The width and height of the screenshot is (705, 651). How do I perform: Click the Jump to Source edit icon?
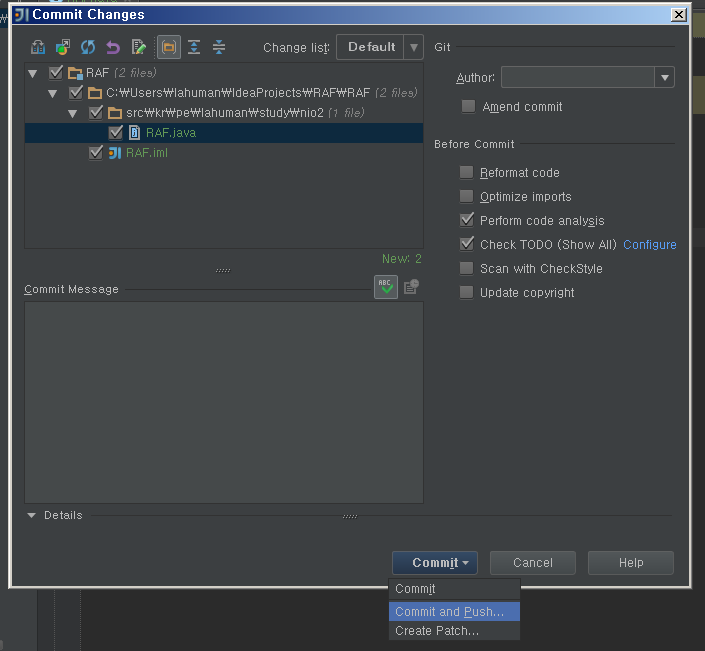(138, 47)
